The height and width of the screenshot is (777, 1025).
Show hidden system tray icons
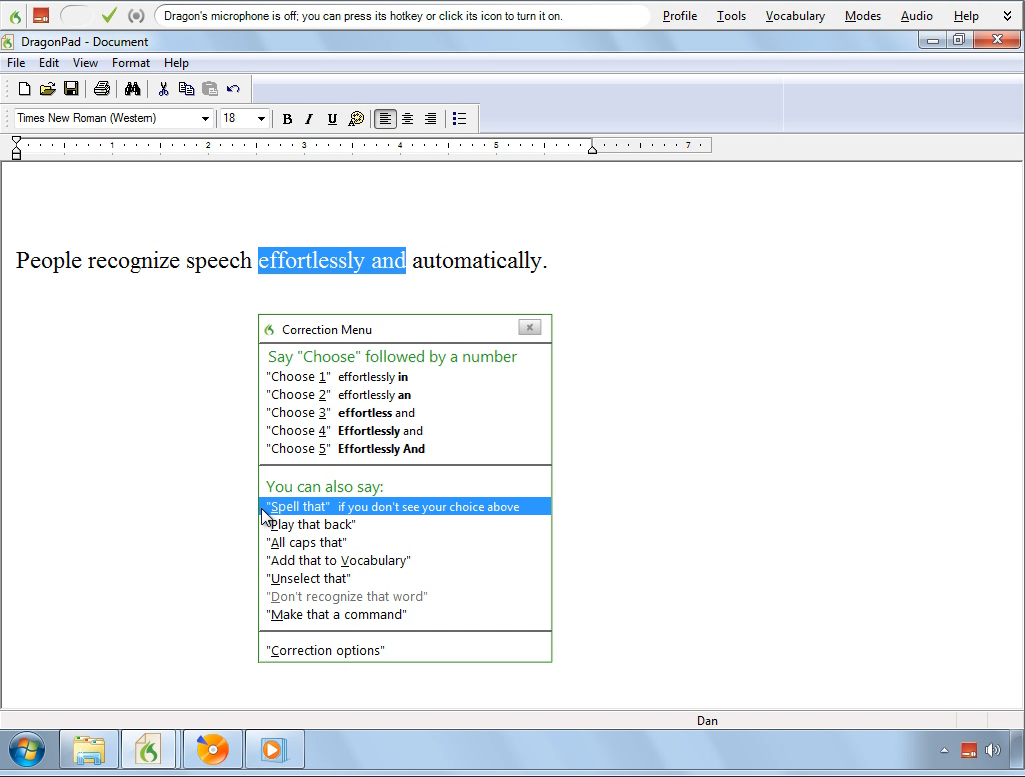tap(944, 750)
